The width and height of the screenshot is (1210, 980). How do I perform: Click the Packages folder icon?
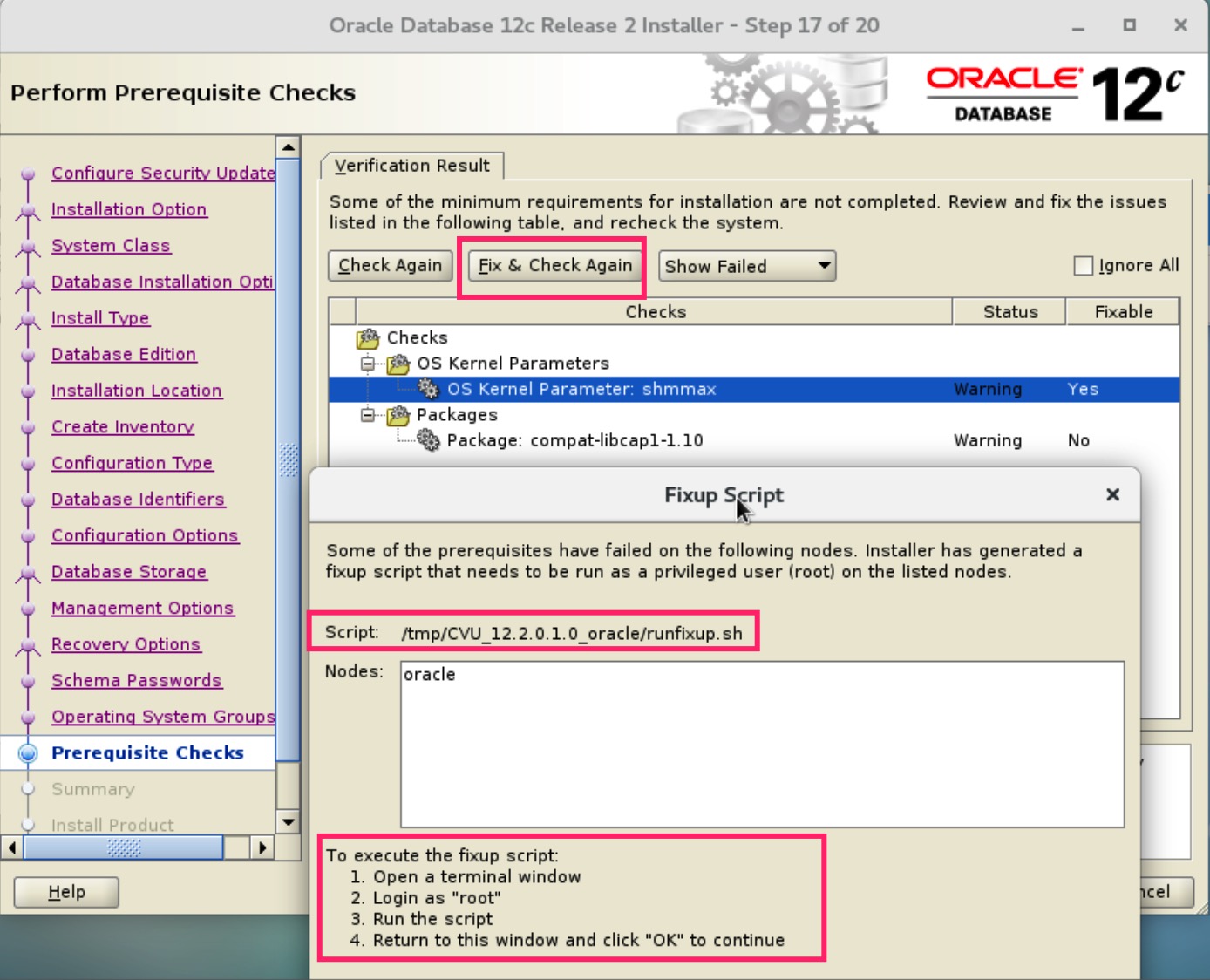point(398,415)
